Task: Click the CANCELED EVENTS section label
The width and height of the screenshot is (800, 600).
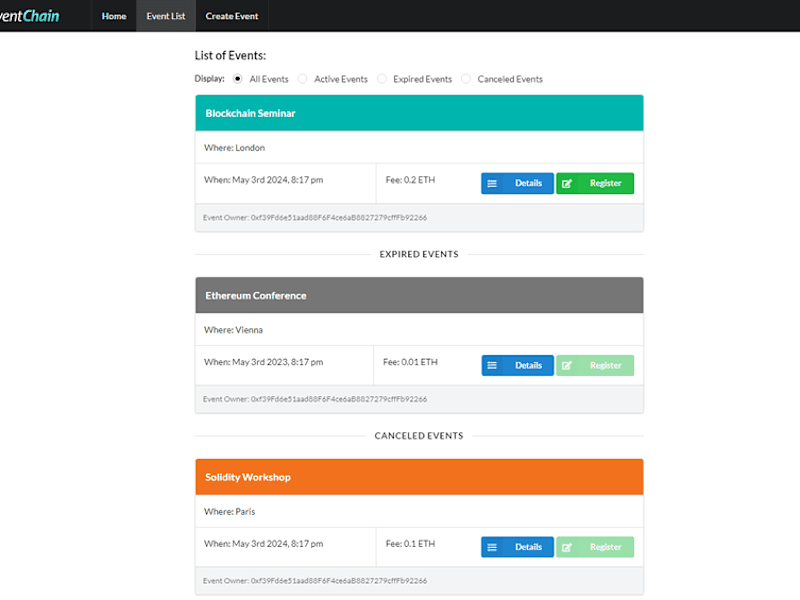Action: 419,436
